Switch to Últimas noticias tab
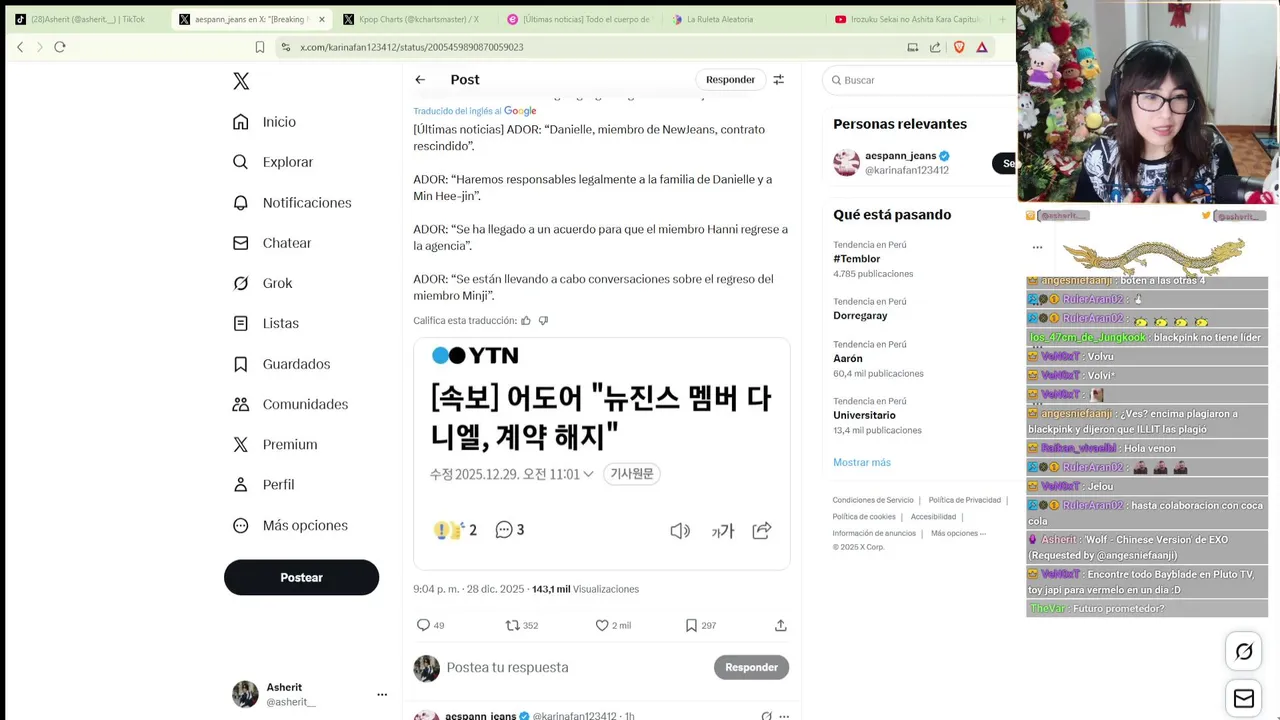Screen dimensions: 1280x720 [x=578, y=19]
